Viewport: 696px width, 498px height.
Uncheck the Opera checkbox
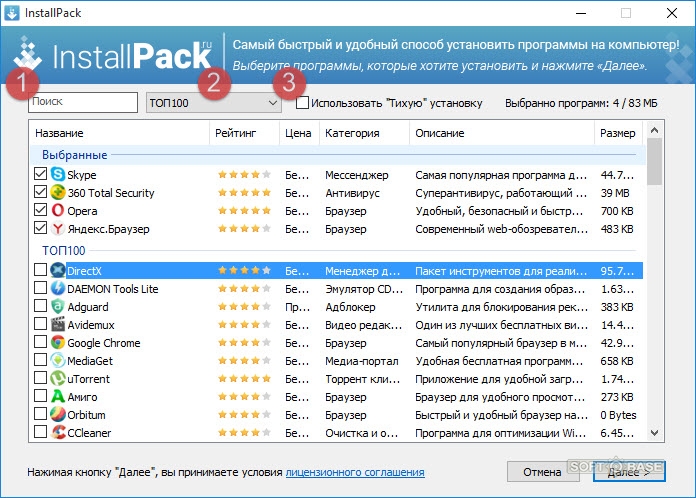coord(40,210)
